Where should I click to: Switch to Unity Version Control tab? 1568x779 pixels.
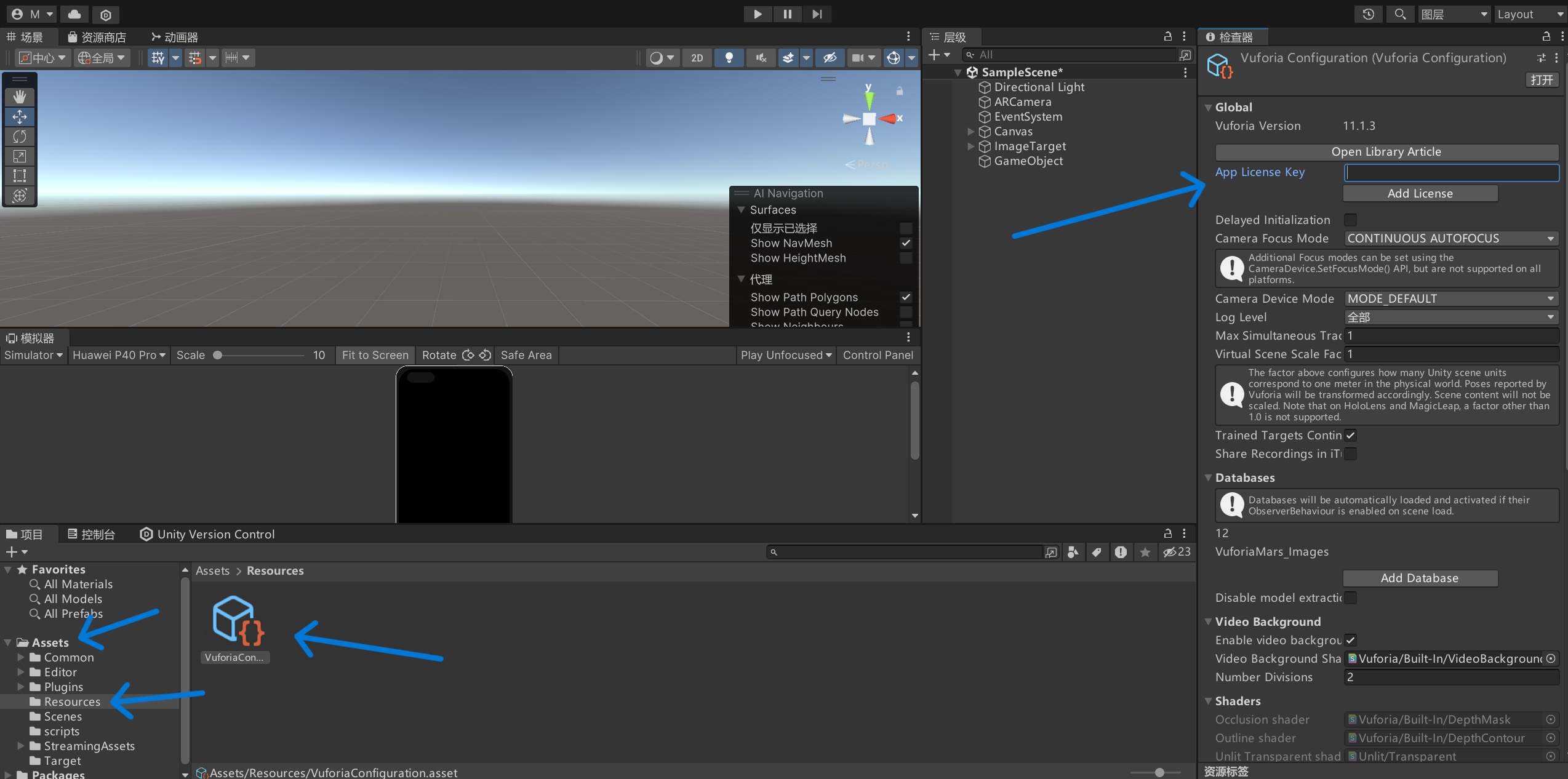pyautogui.click(x=208, y=534)
